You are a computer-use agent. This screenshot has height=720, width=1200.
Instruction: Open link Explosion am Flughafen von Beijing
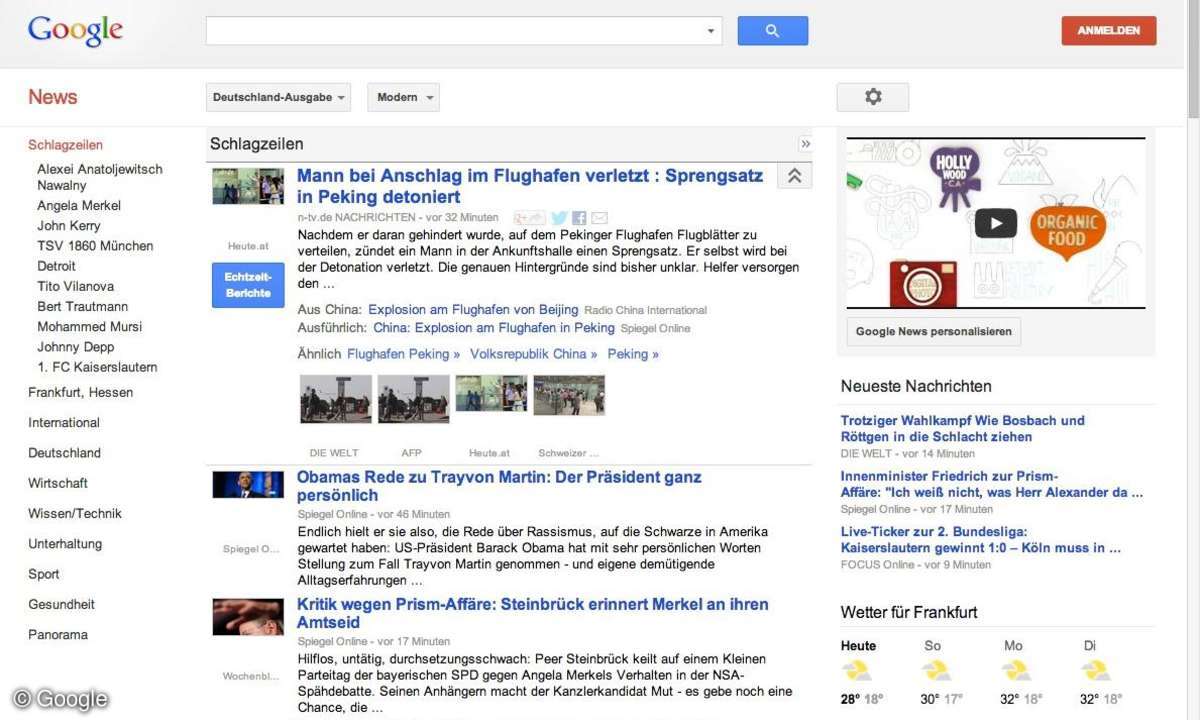[x=473, y=310]
